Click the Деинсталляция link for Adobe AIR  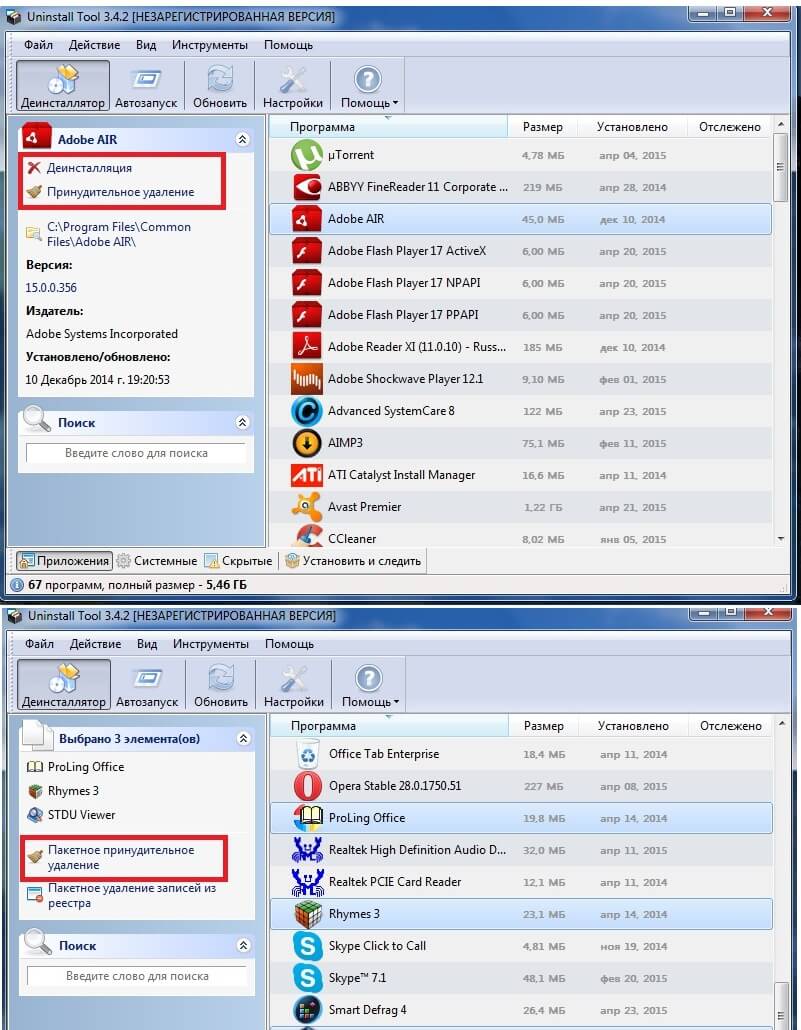88,168
